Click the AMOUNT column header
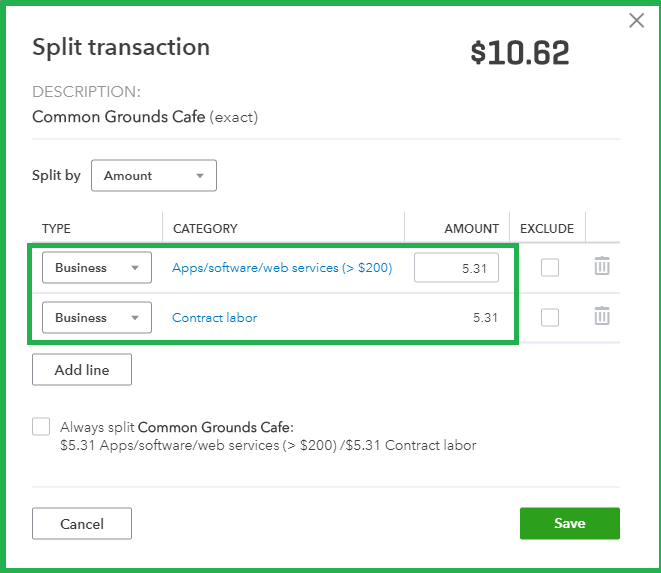The image size is (661, 573). 471,229
